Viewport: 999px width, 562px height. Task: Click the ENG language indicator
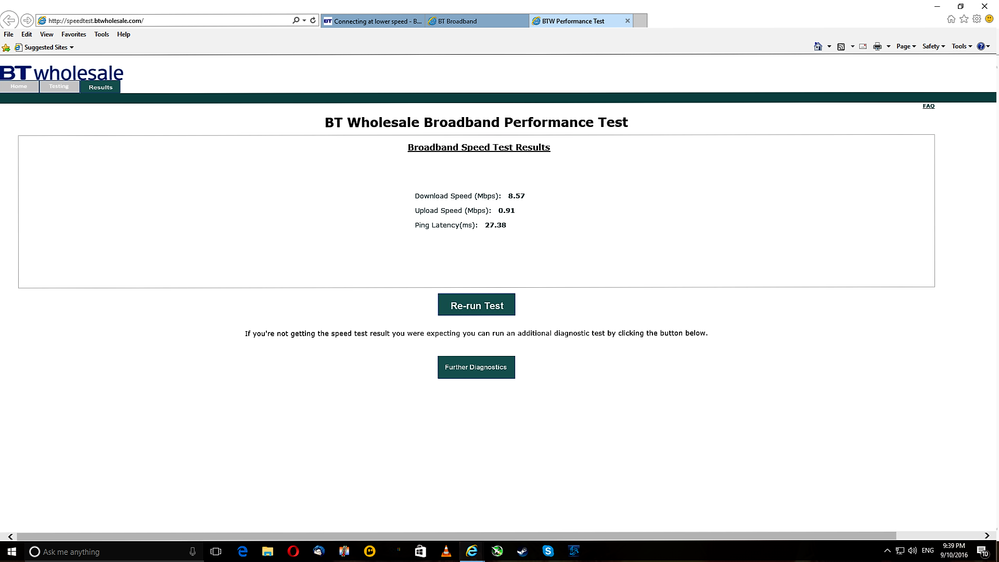(x=928, y=551)
